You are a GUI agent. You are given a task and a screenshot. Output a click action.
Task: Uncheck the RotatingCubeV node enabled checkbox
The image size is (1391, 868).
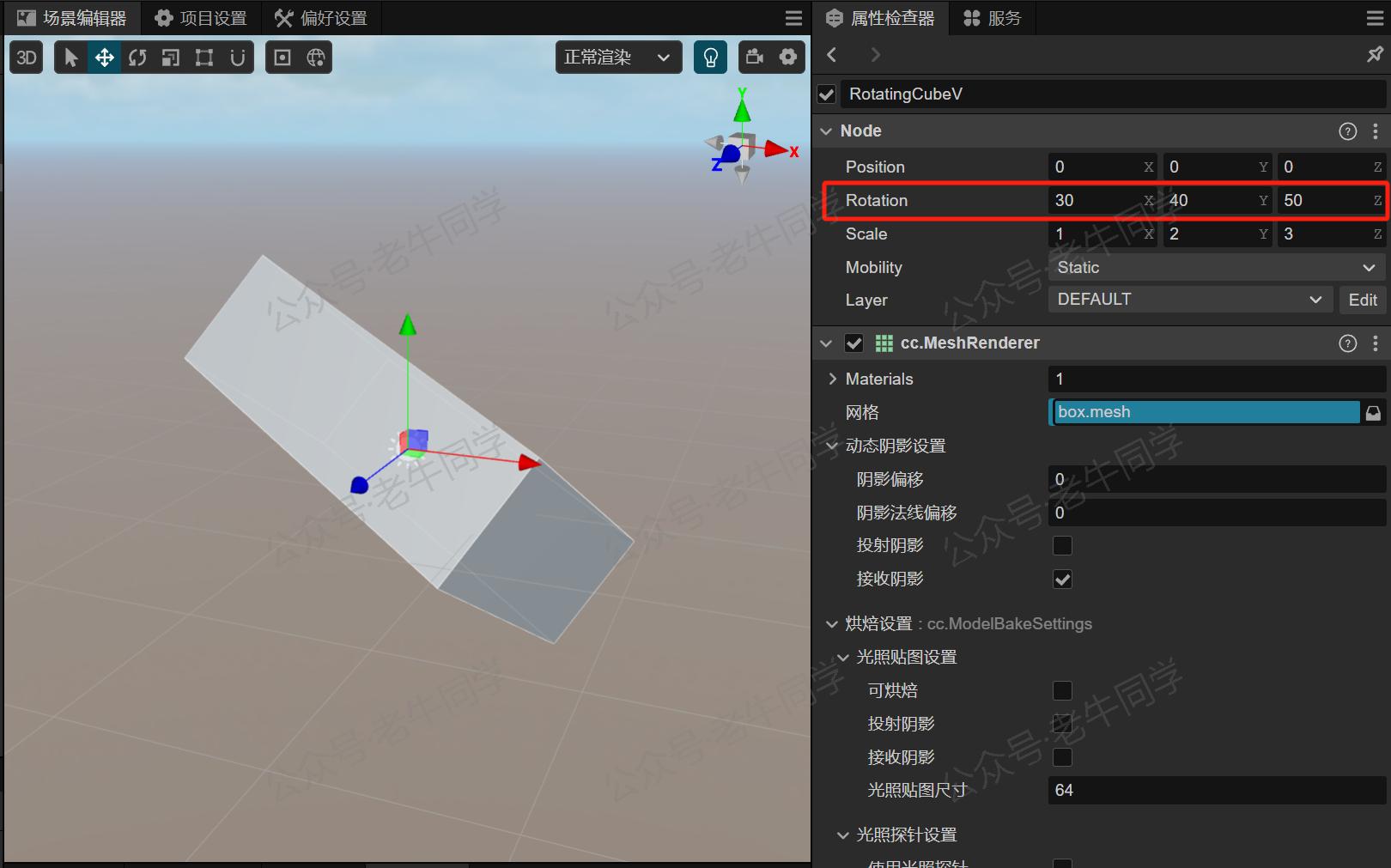[x=827, y=94]
